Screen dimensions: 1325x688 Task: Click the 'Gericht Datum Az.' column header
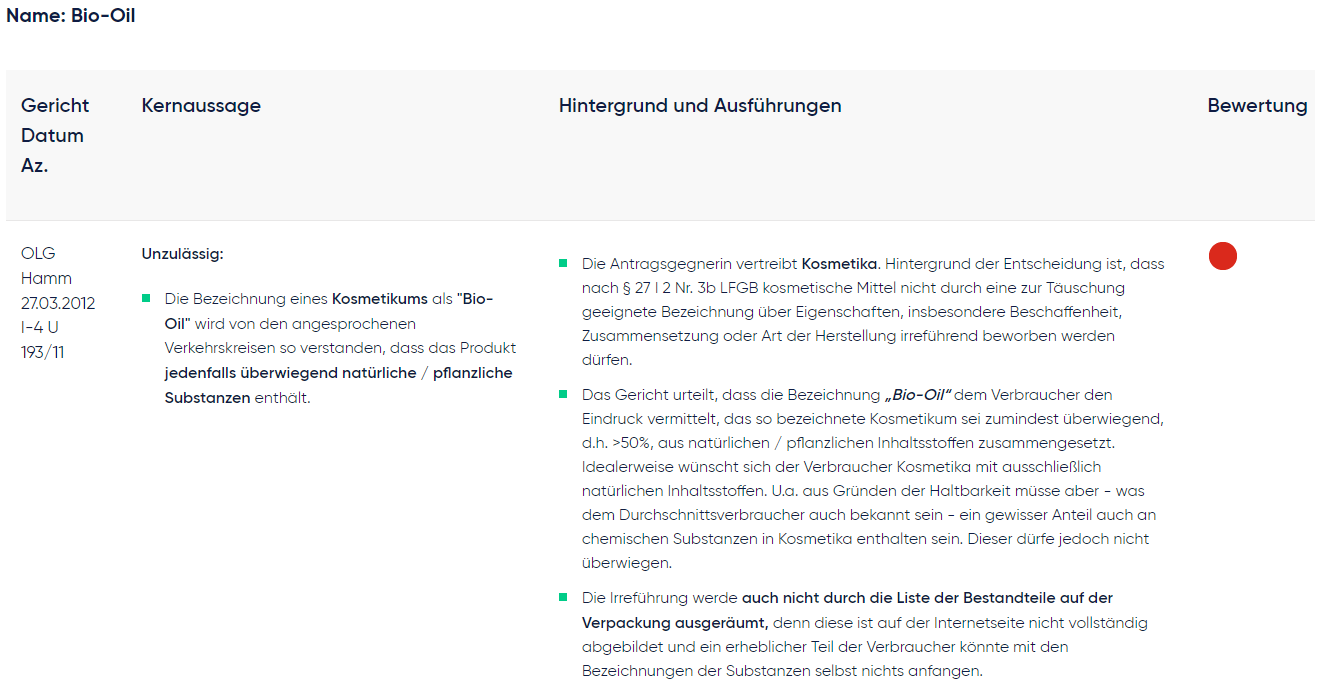(55, 135)
